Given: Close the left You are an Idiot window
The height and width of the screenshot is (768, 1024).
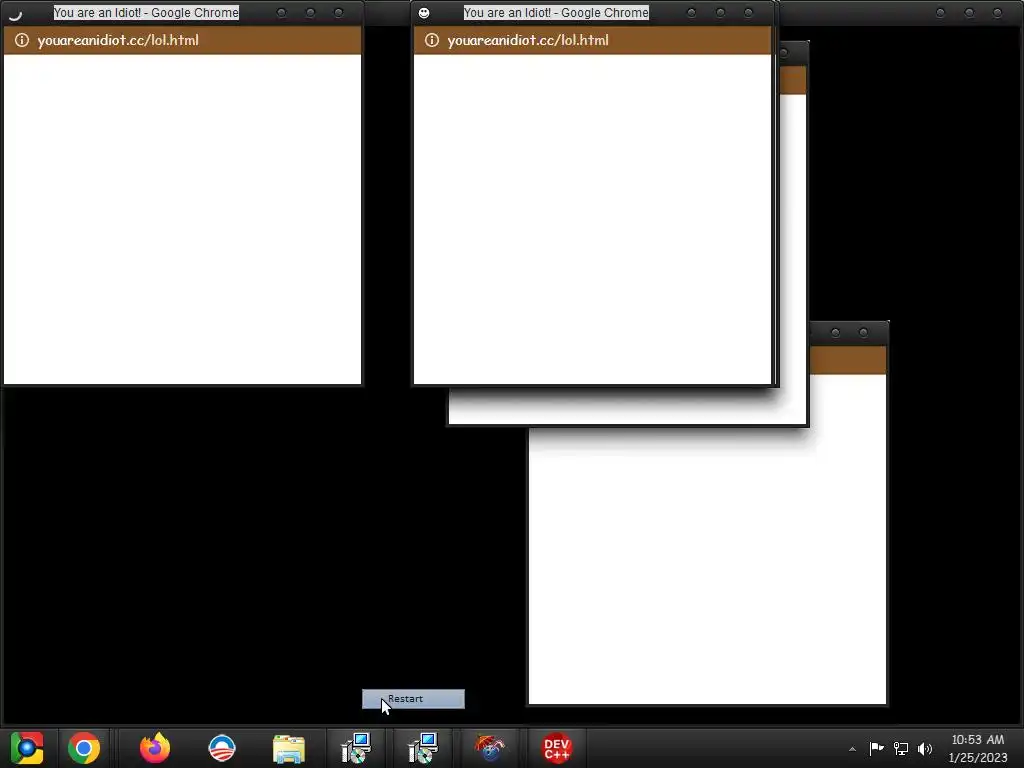Looking at the screenshot, I should (x=338, y=12).
